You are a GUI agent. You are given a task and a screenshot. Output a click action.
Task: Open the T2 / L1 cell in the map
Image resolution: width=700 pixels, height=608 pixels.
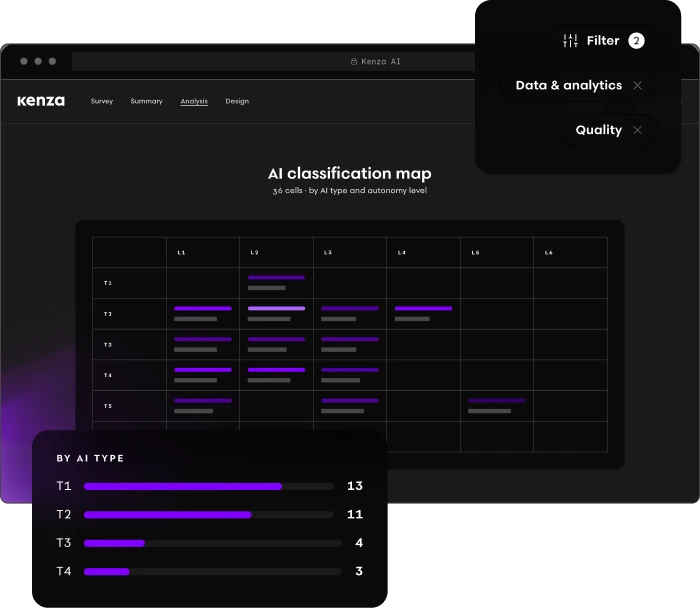(x=203, y=314)
